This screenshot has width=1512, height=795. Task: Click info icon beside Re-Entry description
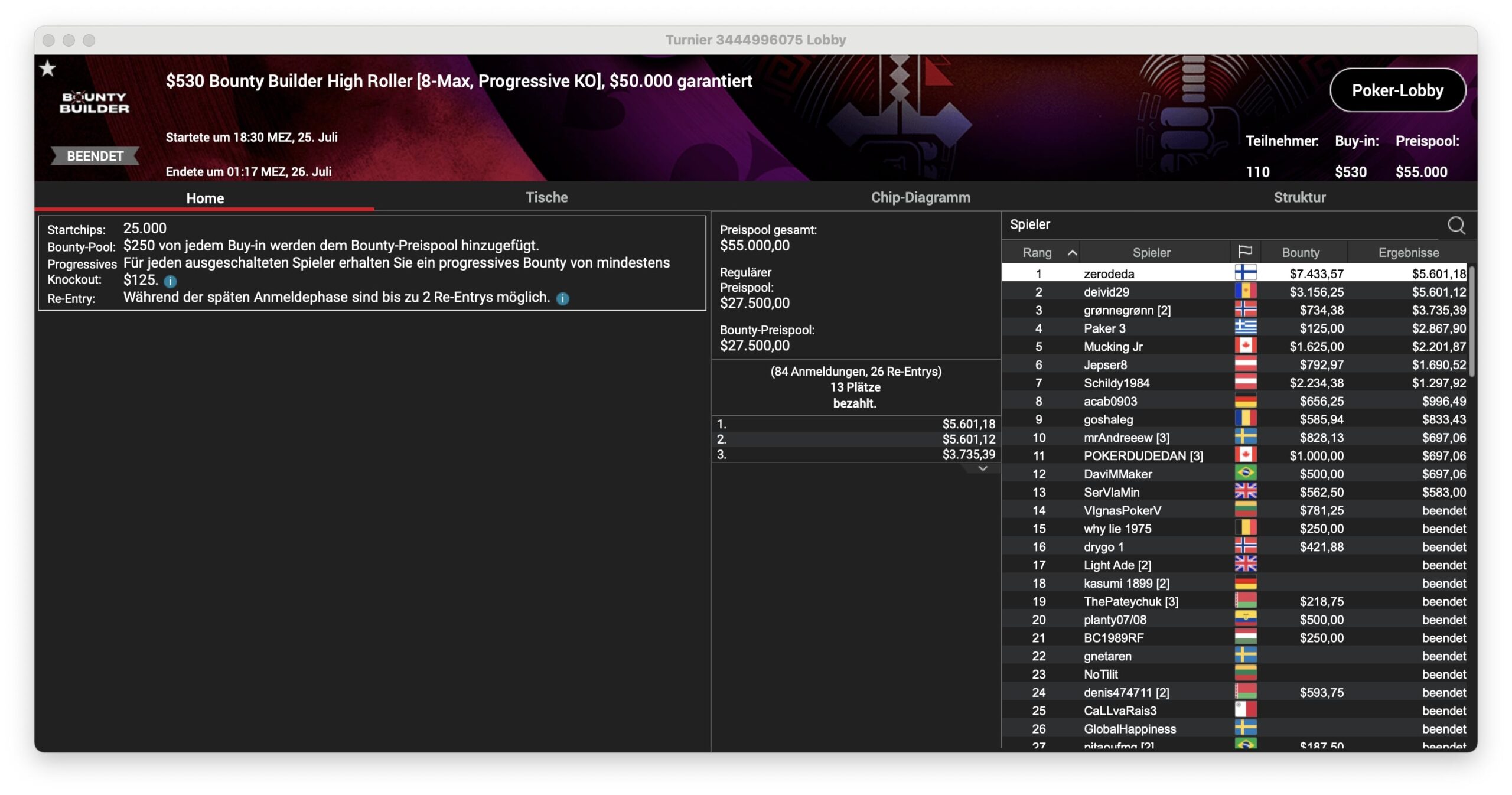coord(563,299)
